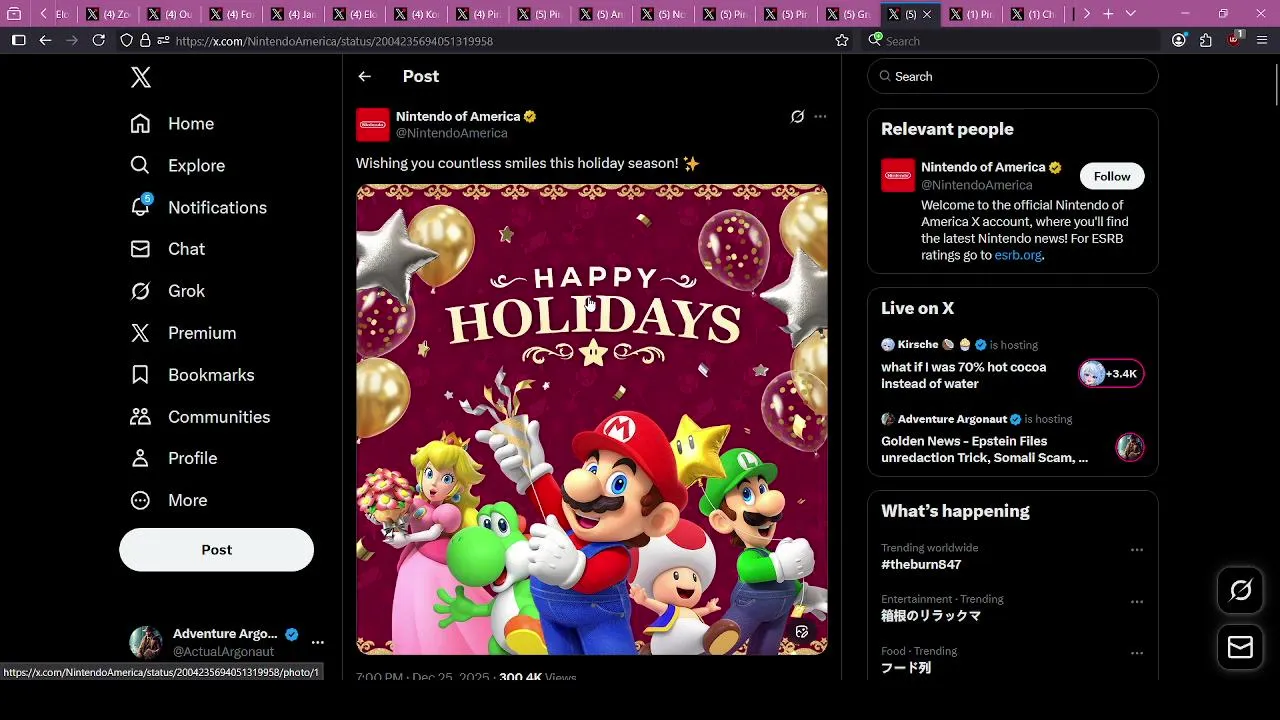Open options for フード列 trend

pyautogui.click(x=1137, y=654)
